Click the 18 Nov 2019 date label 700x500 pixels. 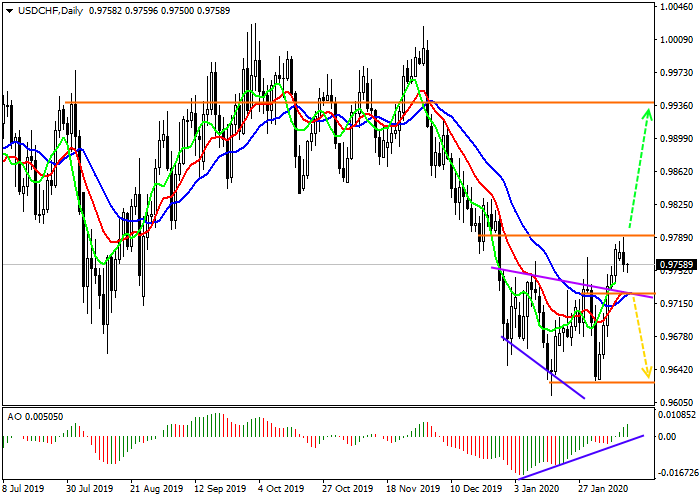click(x=411, y=489)
